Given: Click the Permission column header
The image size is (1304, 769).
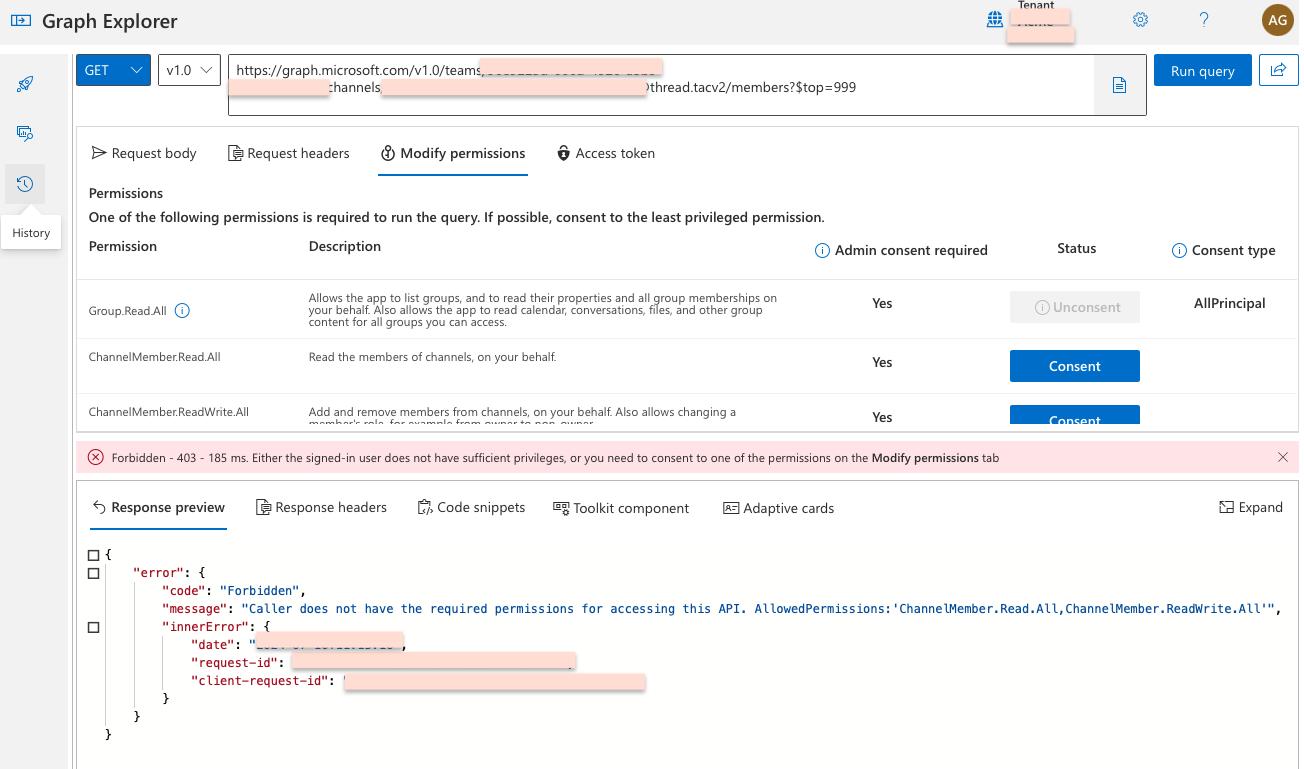Looking at the screenshot, I should pyautogui.click(x=123, y=246).
